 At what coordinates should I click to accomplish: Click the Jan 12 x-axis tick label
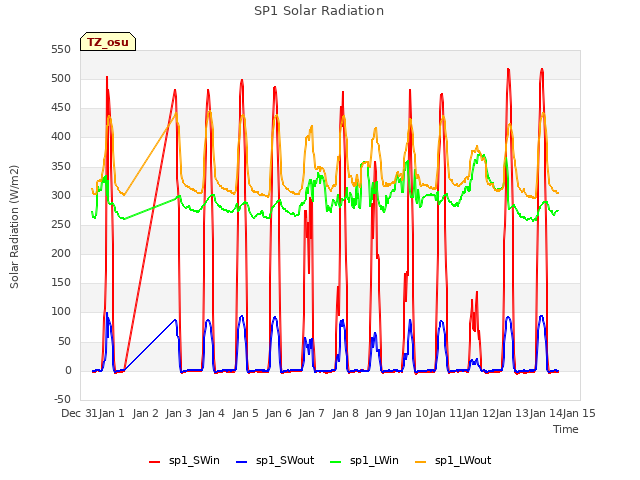pos(479,413)
